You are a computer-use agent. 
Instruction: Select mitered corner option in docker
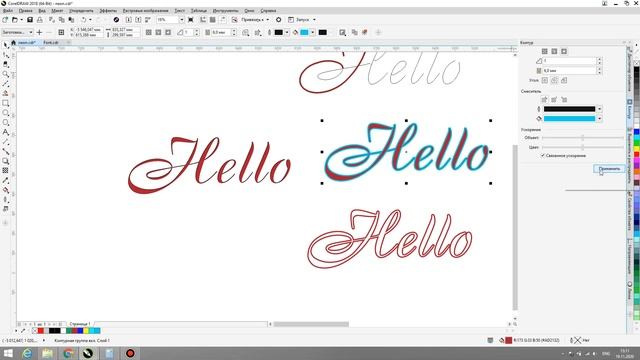point(544,80)
